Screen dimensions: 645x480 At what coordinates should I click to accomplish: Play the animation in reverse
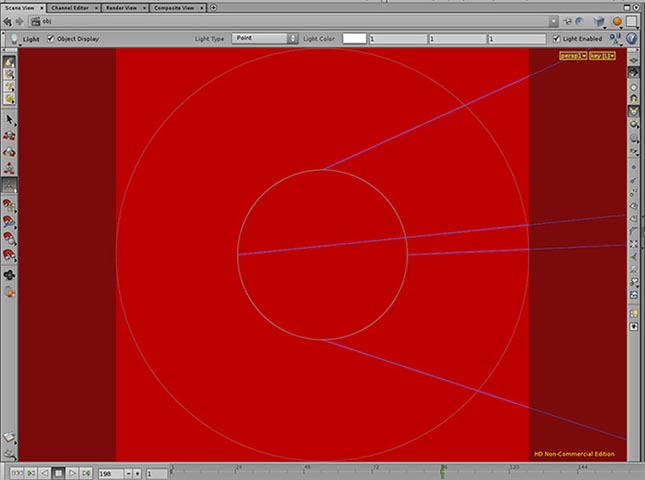click(44, 473)
